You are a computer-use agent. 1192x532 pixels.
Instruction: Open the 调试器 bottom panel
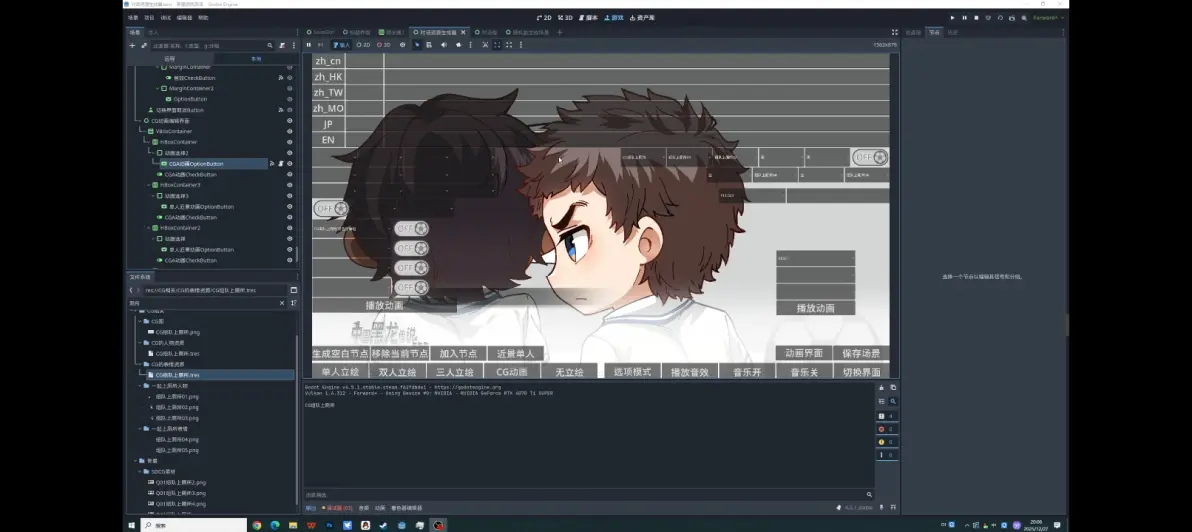[x=337, y=508]
